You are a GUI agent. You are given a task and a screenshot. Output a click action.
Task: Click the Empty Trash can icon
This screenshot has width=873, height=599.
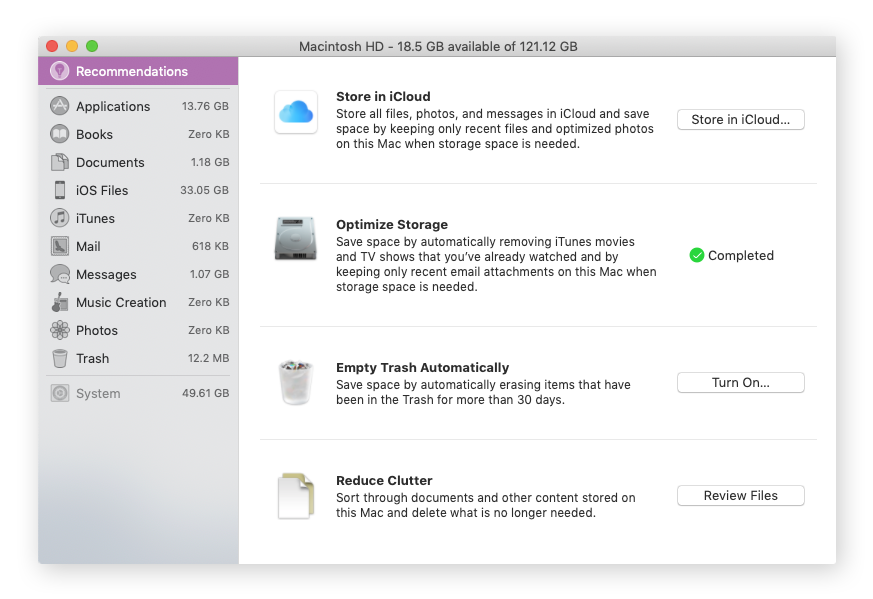(x=295, y=381)
